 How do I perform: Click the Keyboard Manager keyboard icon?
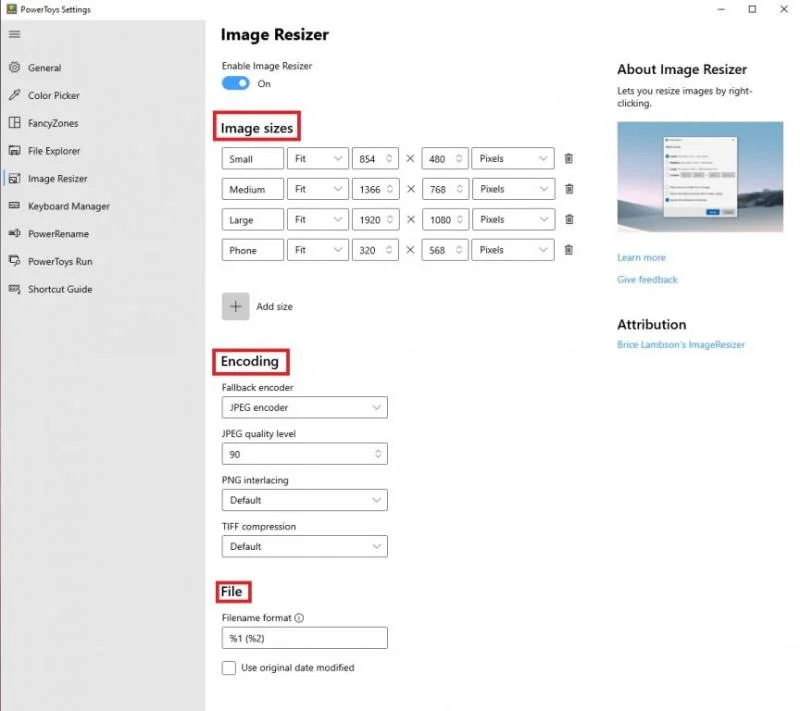coord(14,206)
